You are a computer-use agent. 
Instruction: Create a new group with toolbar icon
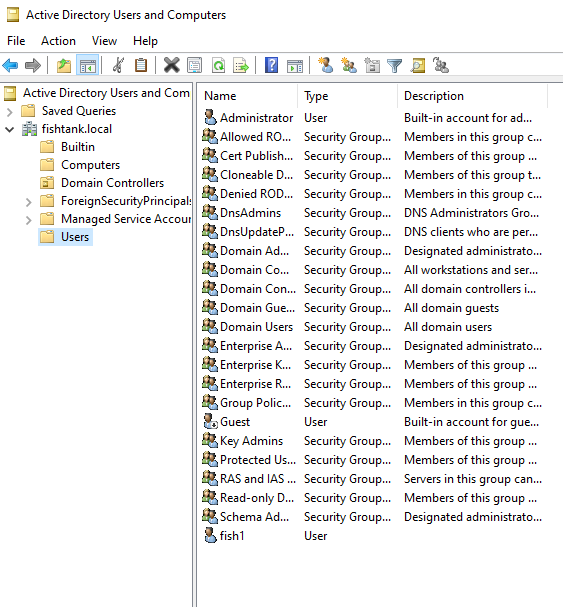tap(348, 65)
